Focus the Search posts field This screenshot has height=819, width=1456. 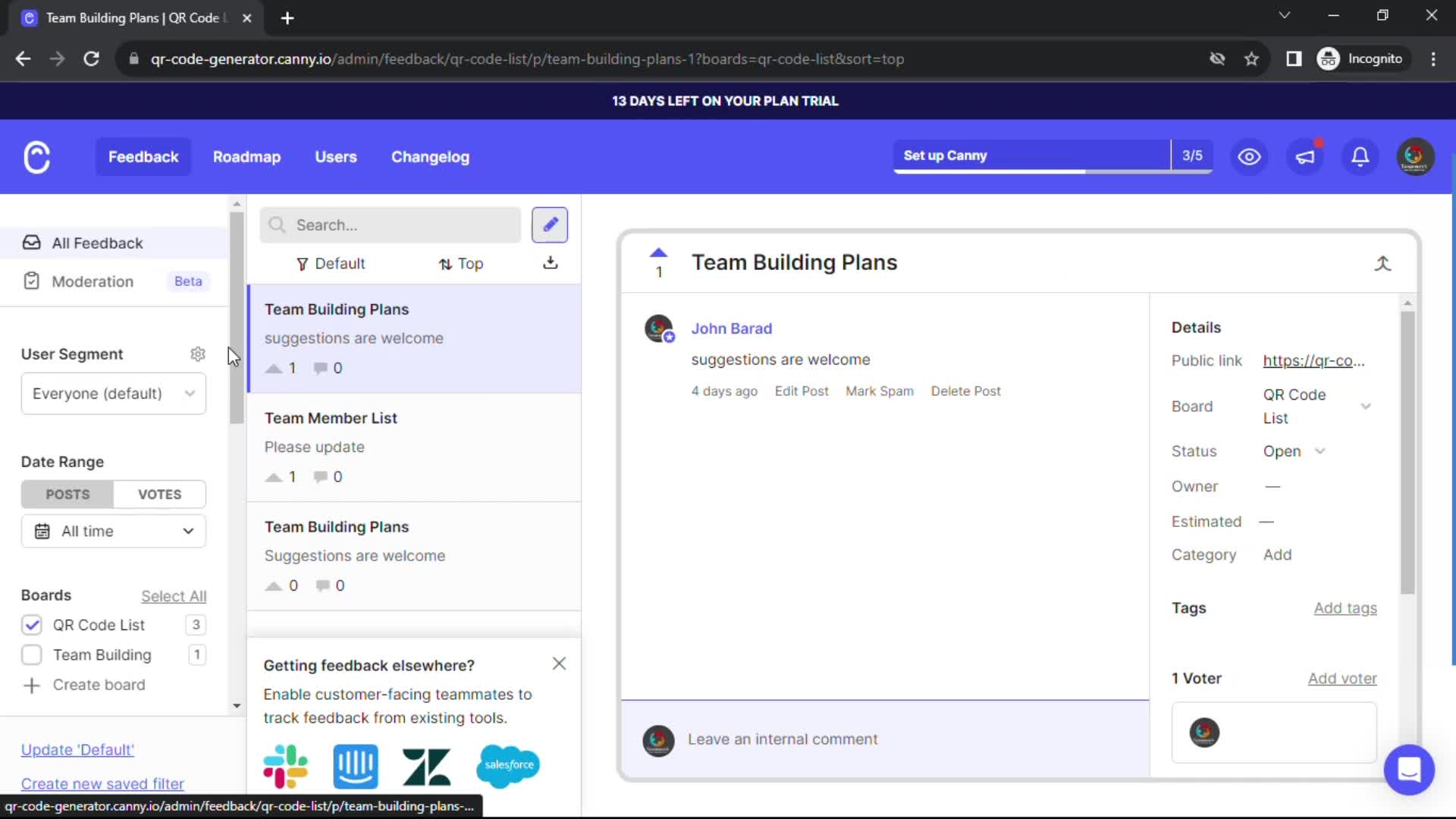(391, 225)
